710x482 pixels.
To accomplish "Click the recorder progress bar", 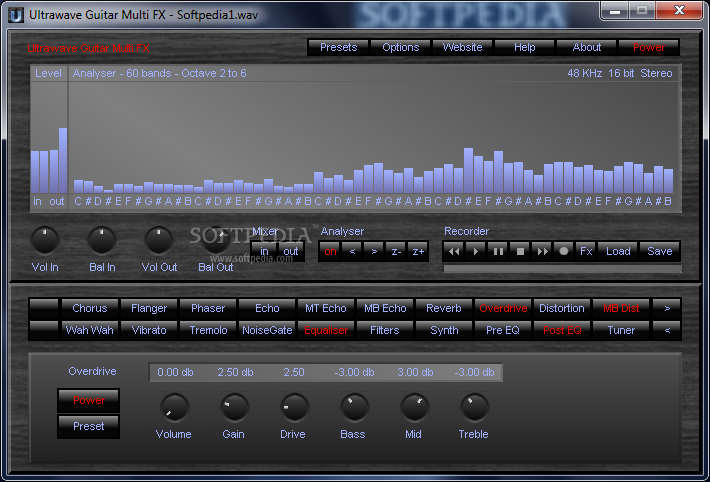I will click(560, 268).
